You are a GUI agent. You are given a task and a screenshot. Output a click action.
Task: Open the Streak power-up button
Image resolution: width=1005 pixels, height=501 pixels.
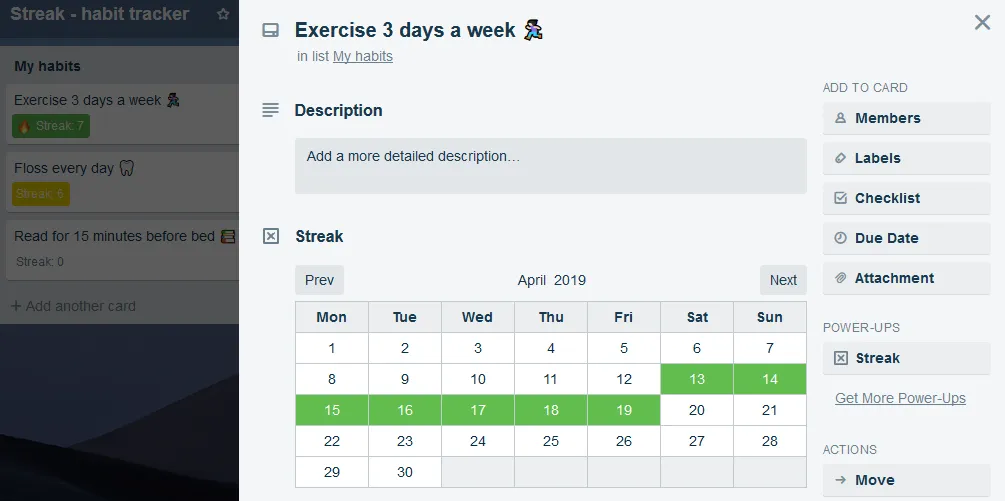click(906, 358)
